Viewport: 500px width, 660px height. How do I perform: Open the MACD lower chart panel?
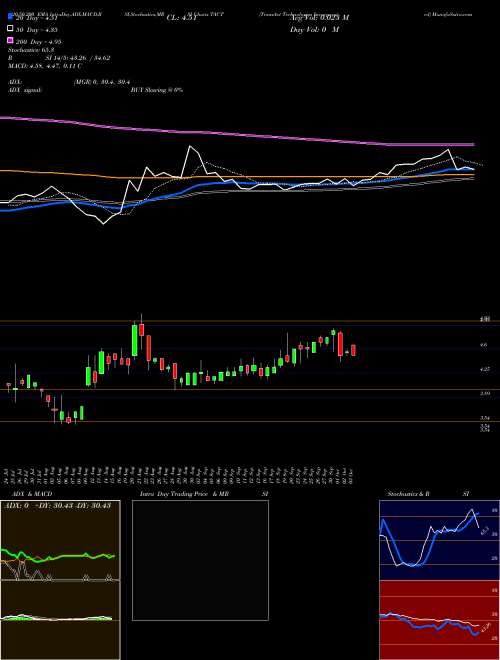(60, 620)
